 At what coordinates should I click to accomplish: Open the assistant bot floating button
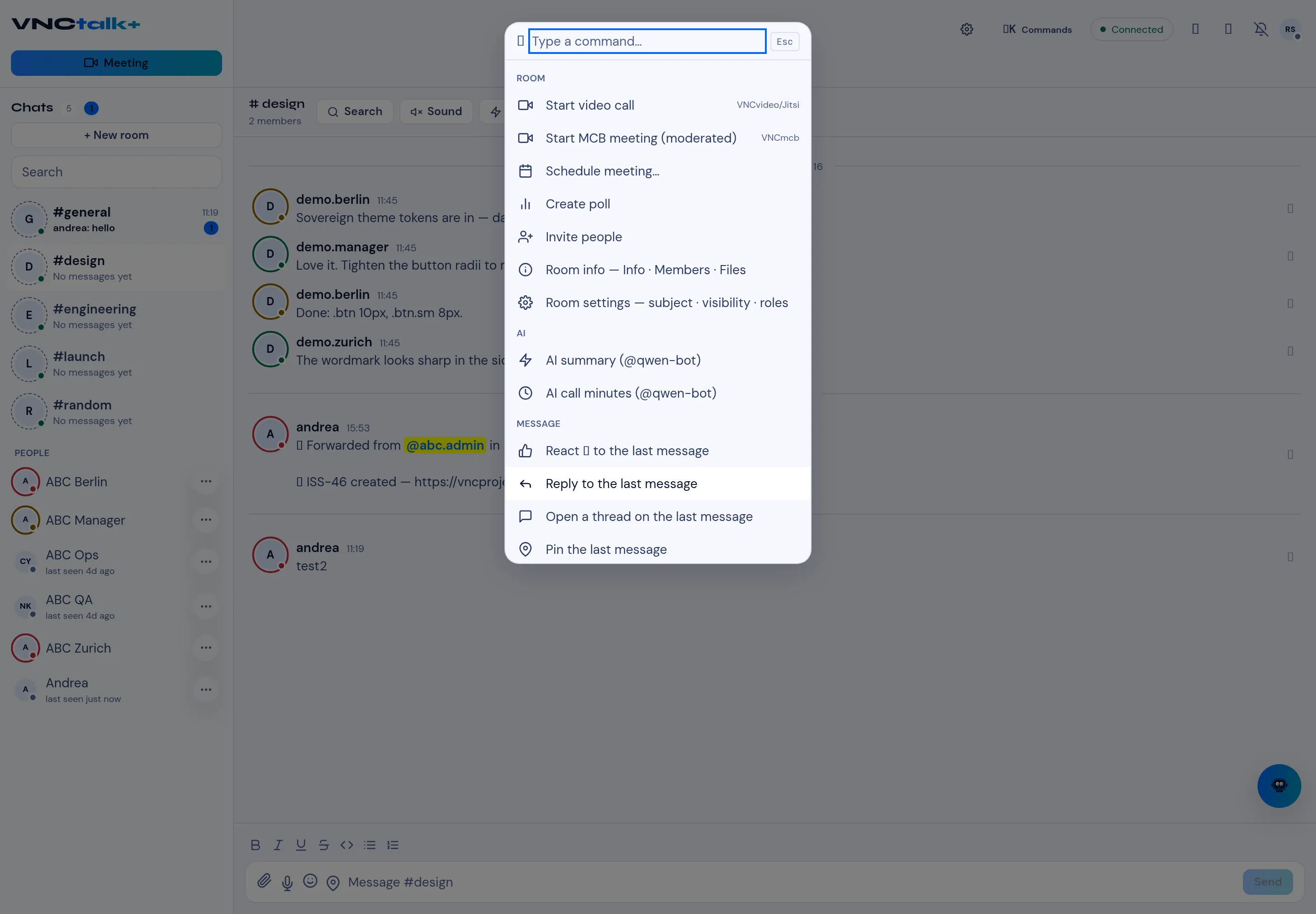1279,786
